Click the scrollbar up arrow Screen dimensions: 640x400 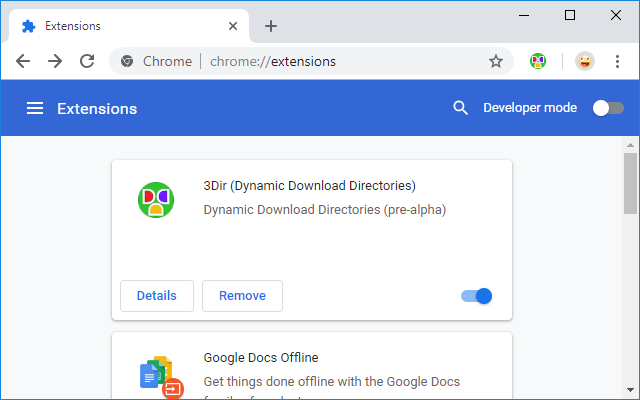click(x=631, y=145)
